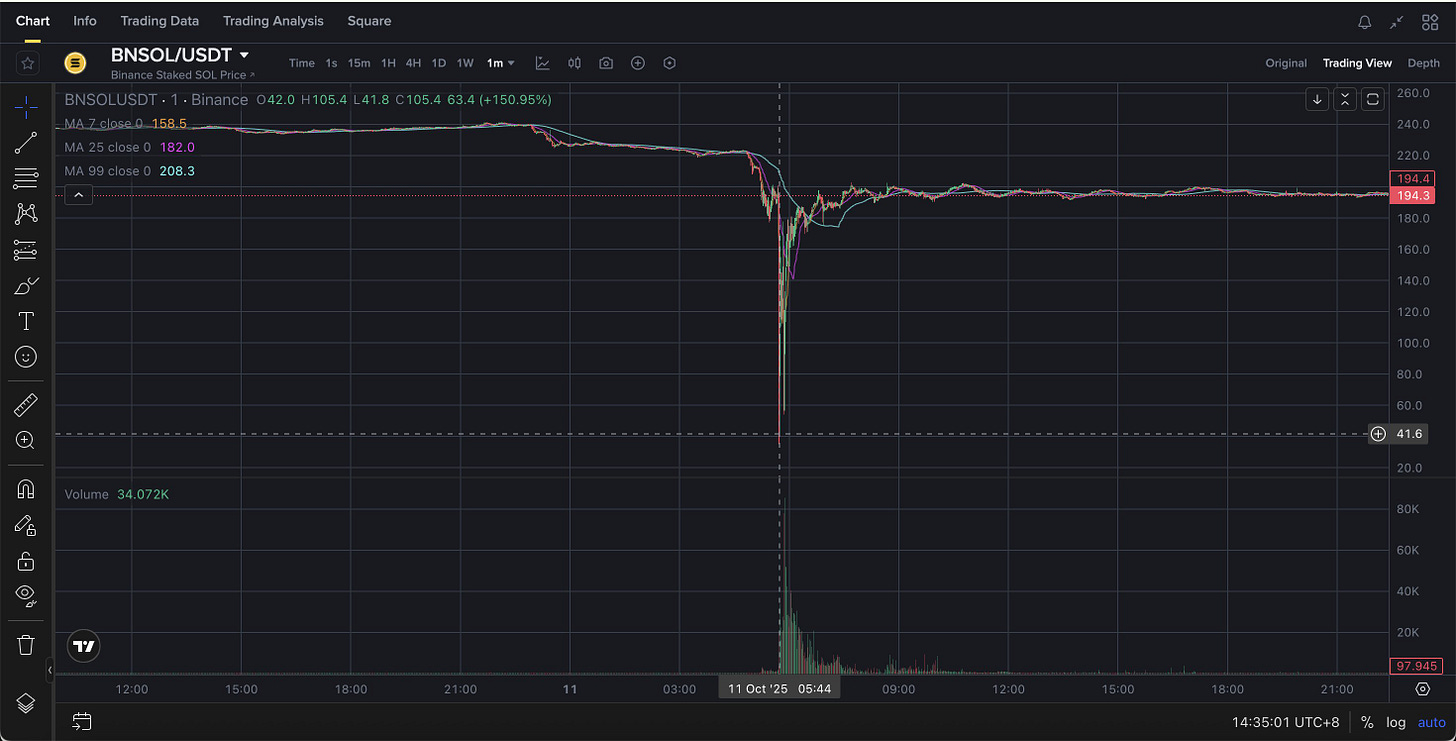Toggle lock all drawing tools
The height and width of the screenshot is (741, 1456).
coord(27,561)
